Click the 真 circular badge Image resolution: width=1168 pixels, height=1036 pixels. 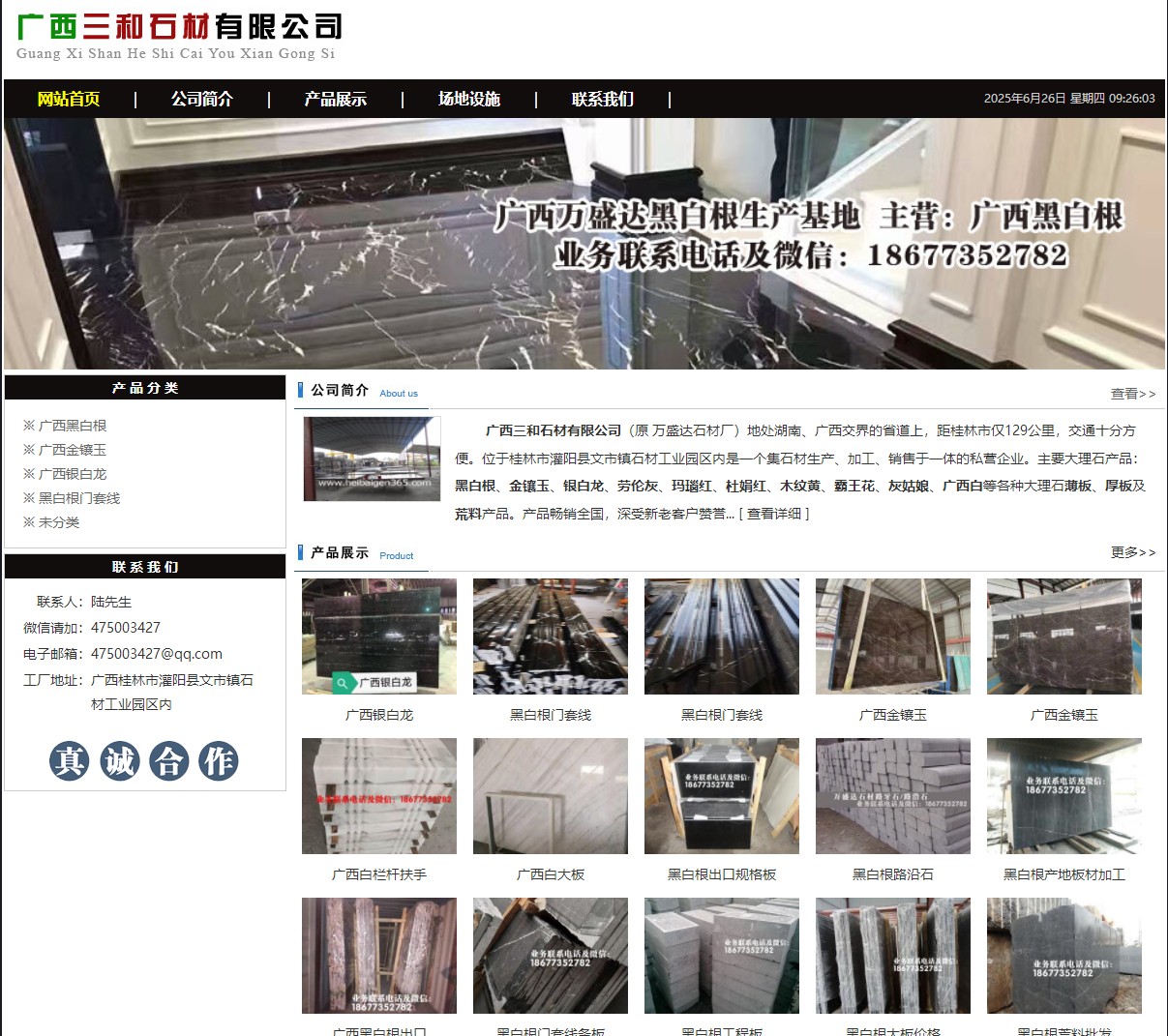pos(69,761)
